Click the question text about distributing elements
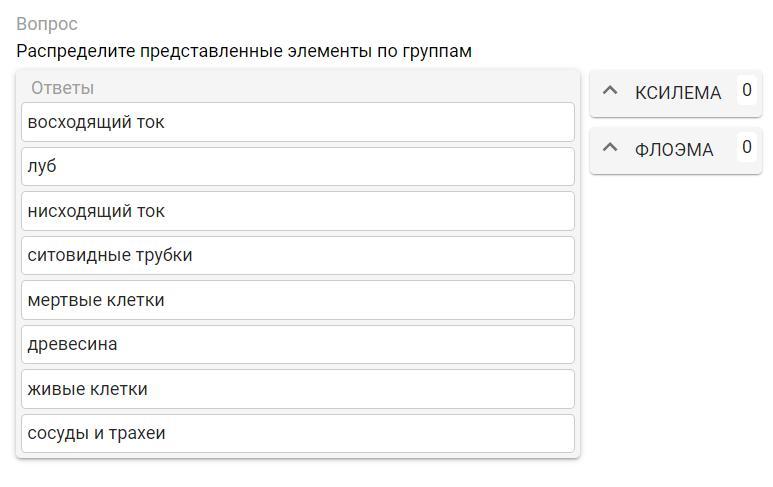The height and width of the screenshot is (487, 773). point(244,51)
